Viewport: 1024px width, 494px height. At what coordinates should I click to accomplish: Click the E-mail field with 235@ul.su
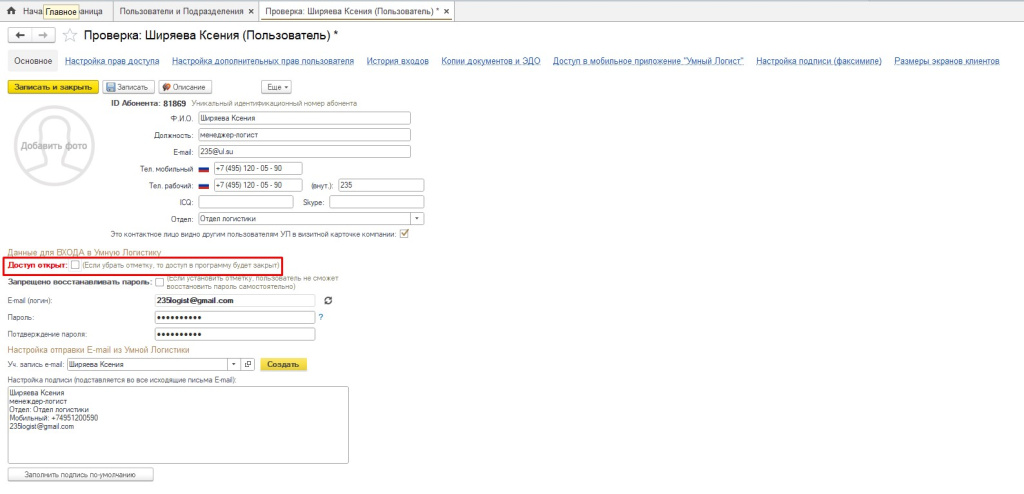click(x=304, y=152)
